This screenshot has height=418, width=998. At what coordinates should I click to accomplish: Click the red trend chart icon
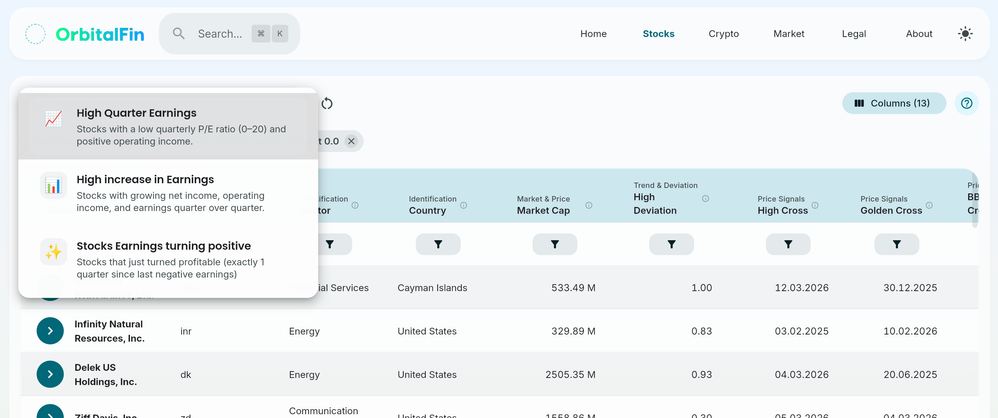[53, 119]
